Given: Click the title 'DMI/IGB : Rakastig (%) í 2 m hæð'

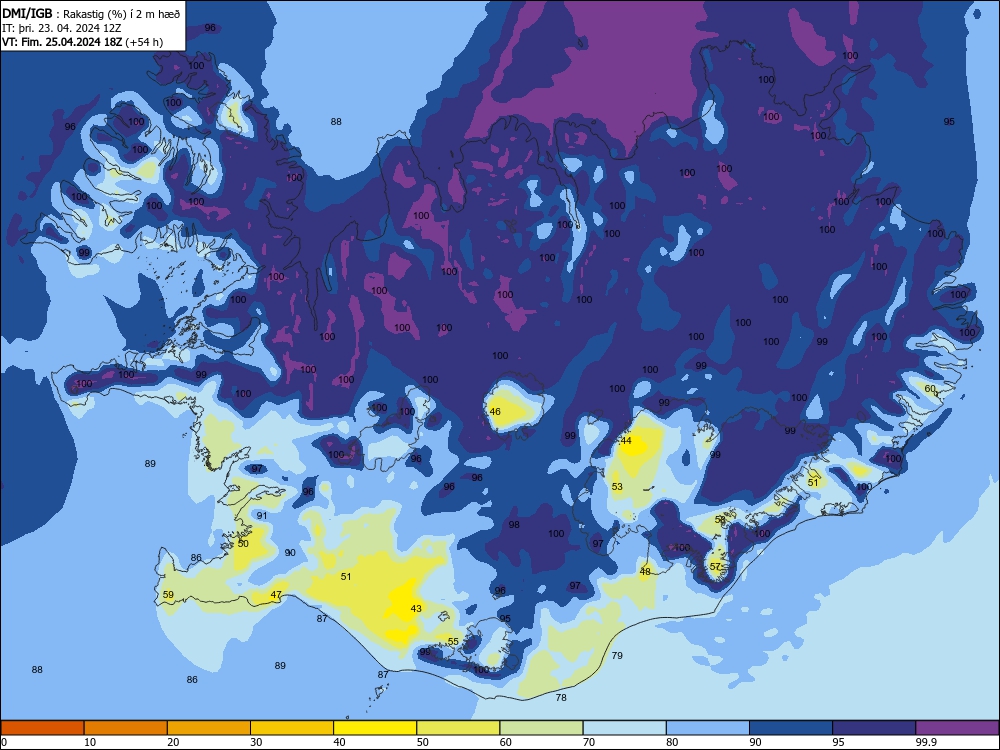Looking at the screenshot, I should point(91,14).
